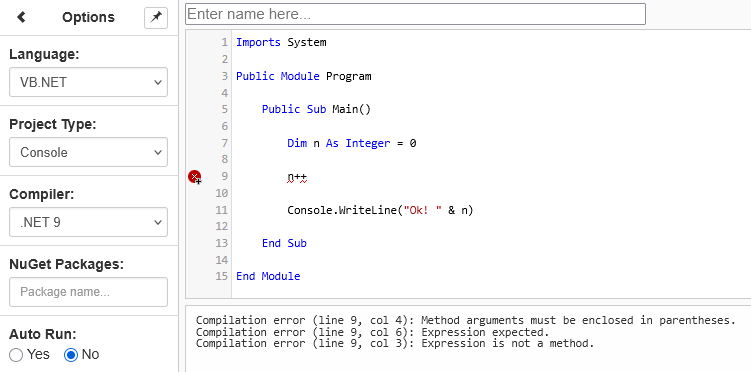Click line number 15 in gutter
The height and width of the screenshot is (372, 751).
coord(222,276)
